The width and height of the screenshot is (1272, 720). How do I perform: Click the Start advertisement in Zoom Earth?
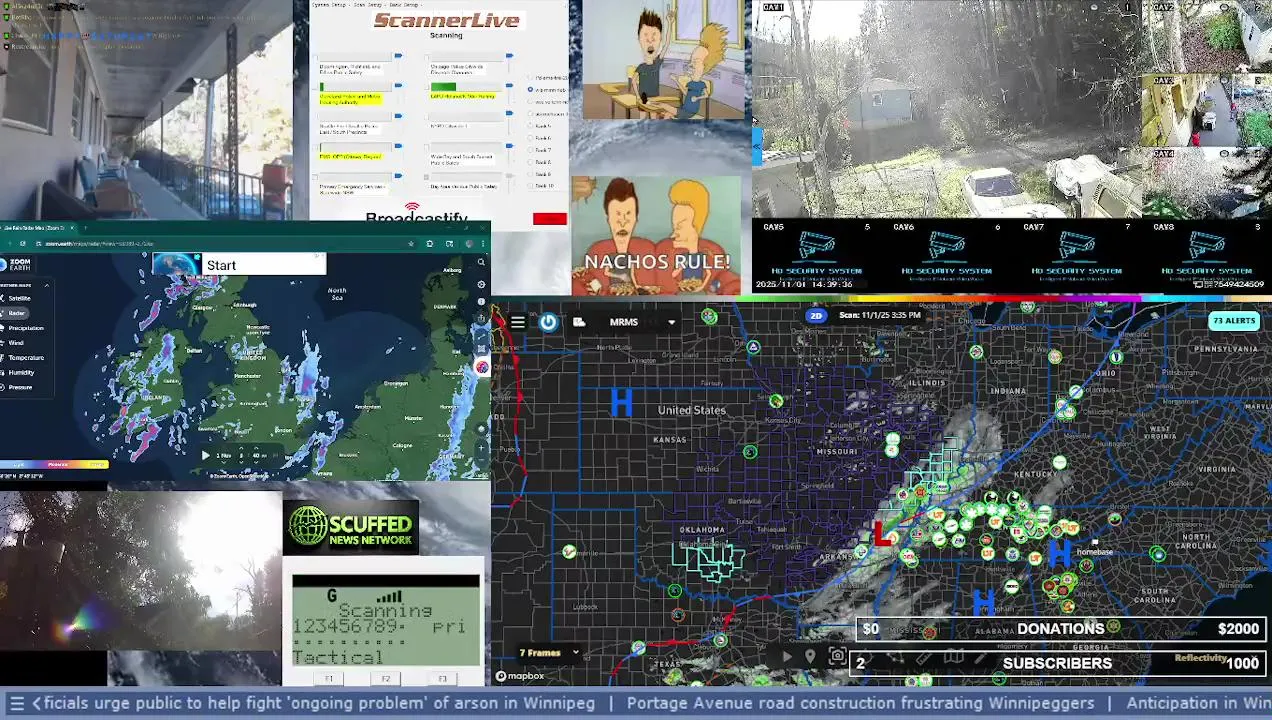pos(239,264)
